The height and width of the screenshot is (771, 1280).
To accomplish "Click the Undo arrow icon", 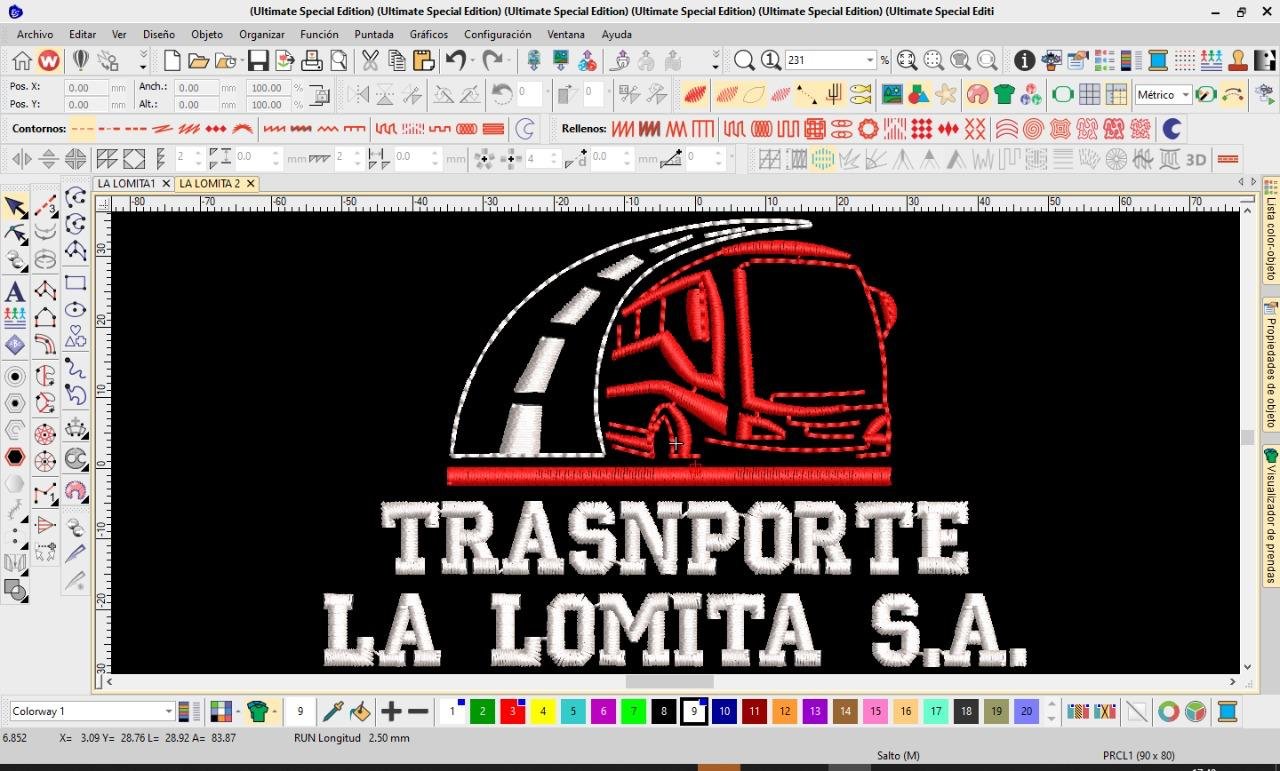I will coord(456,61).
